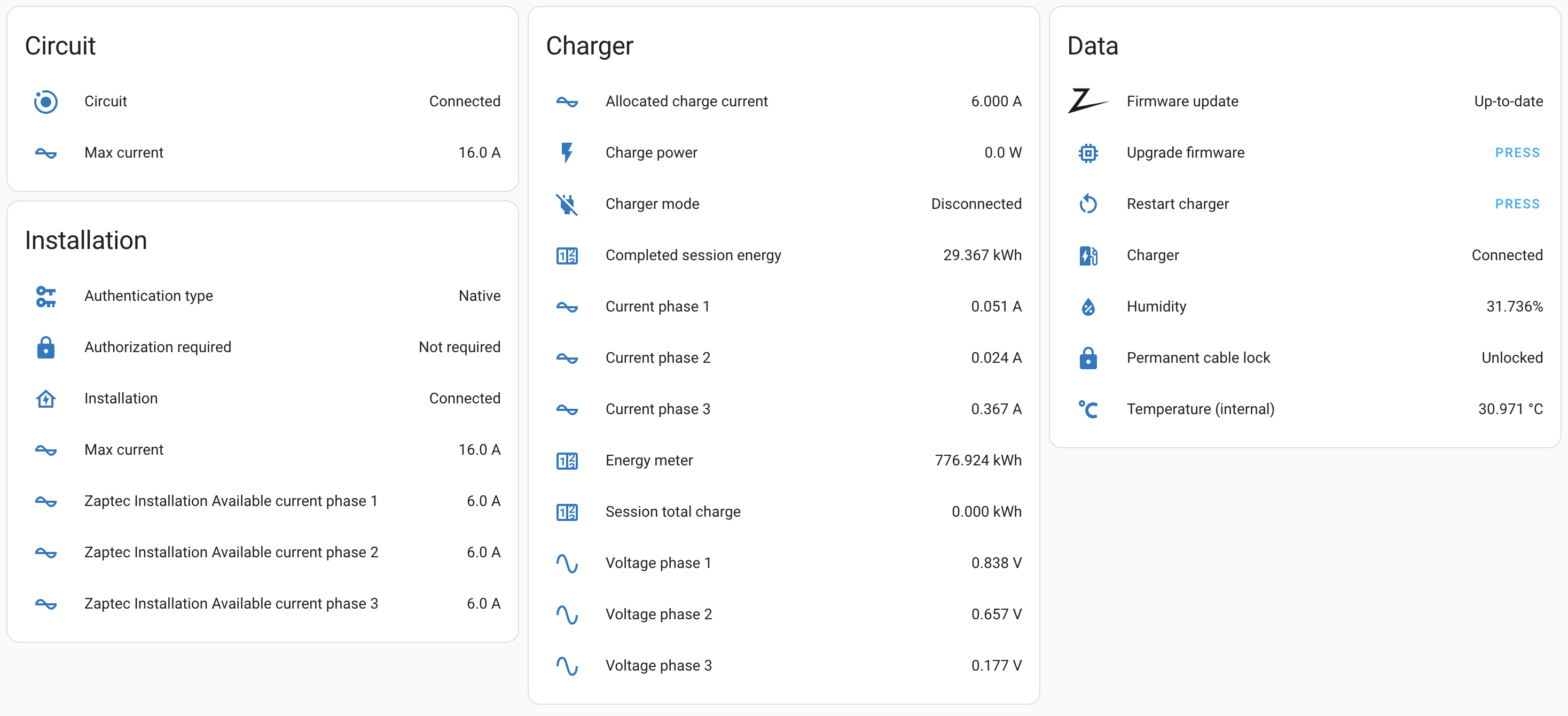Click the Circuit status value Connected
Viewport: 1568px width, 716px height.
pos(465,101)
